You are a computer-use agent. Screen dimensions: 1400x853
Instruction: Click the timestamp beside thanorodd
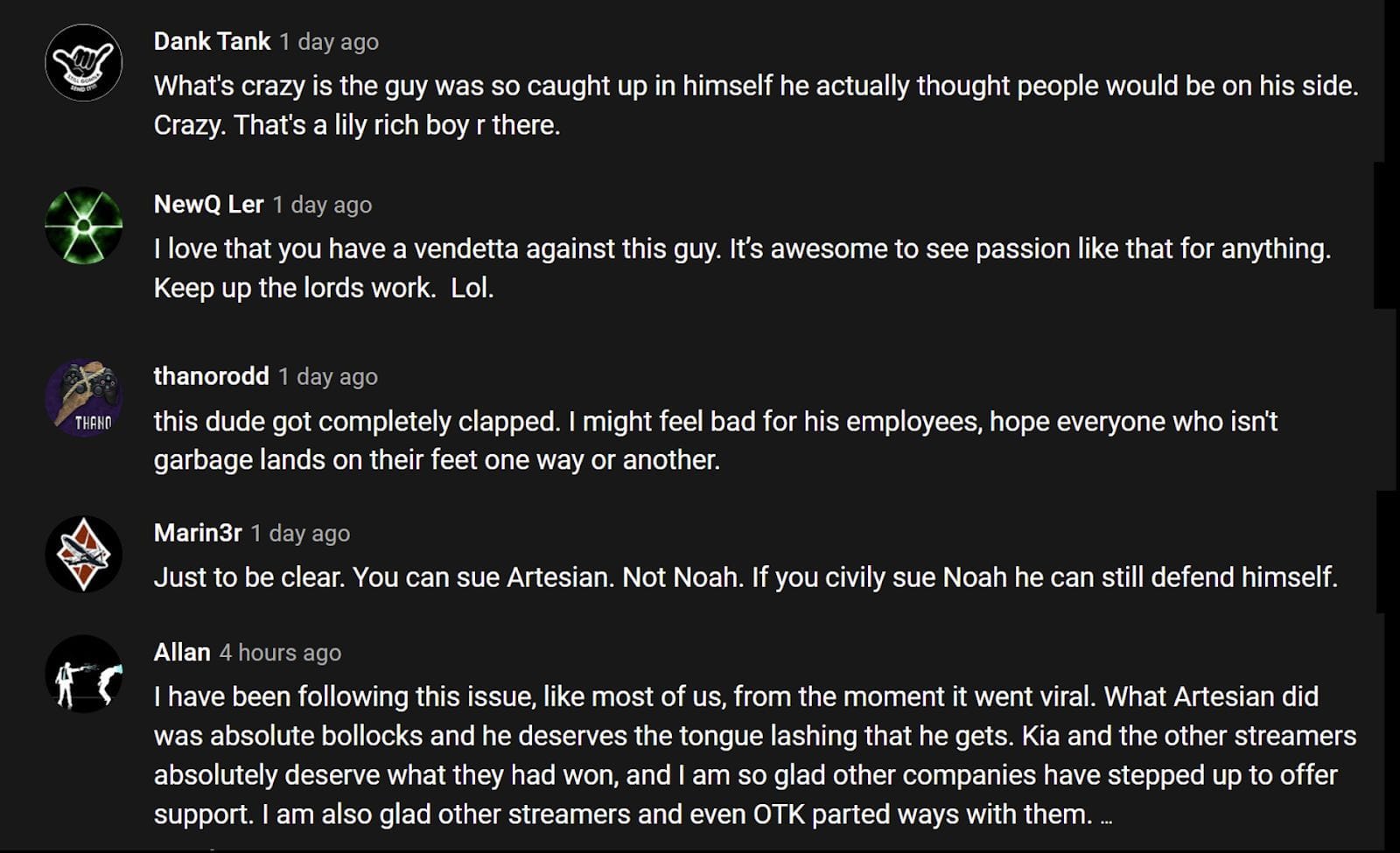(x=328, y=377)
